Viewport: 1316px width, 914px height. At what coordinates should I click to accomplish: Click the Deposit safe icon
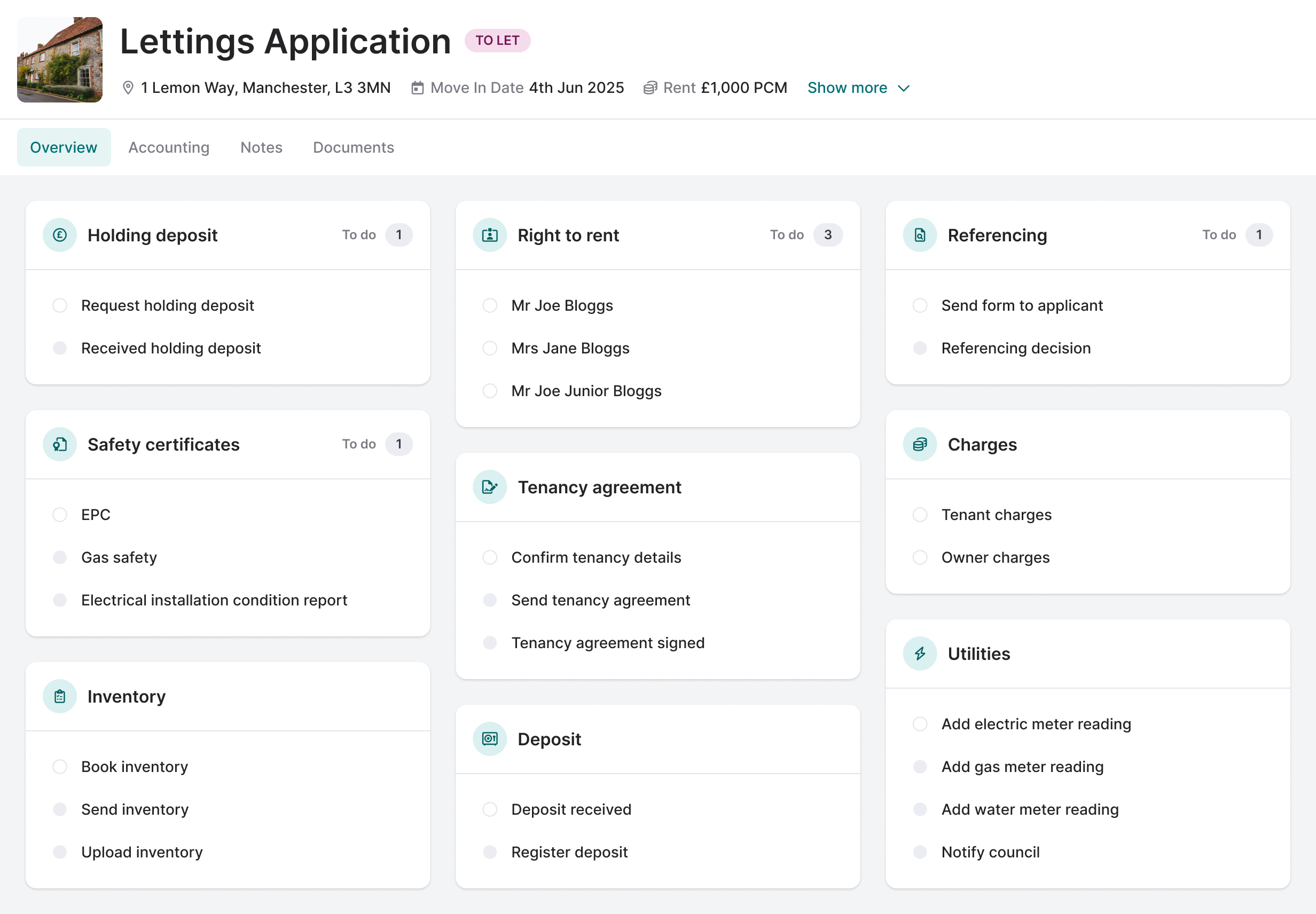(x=489, y=739)
